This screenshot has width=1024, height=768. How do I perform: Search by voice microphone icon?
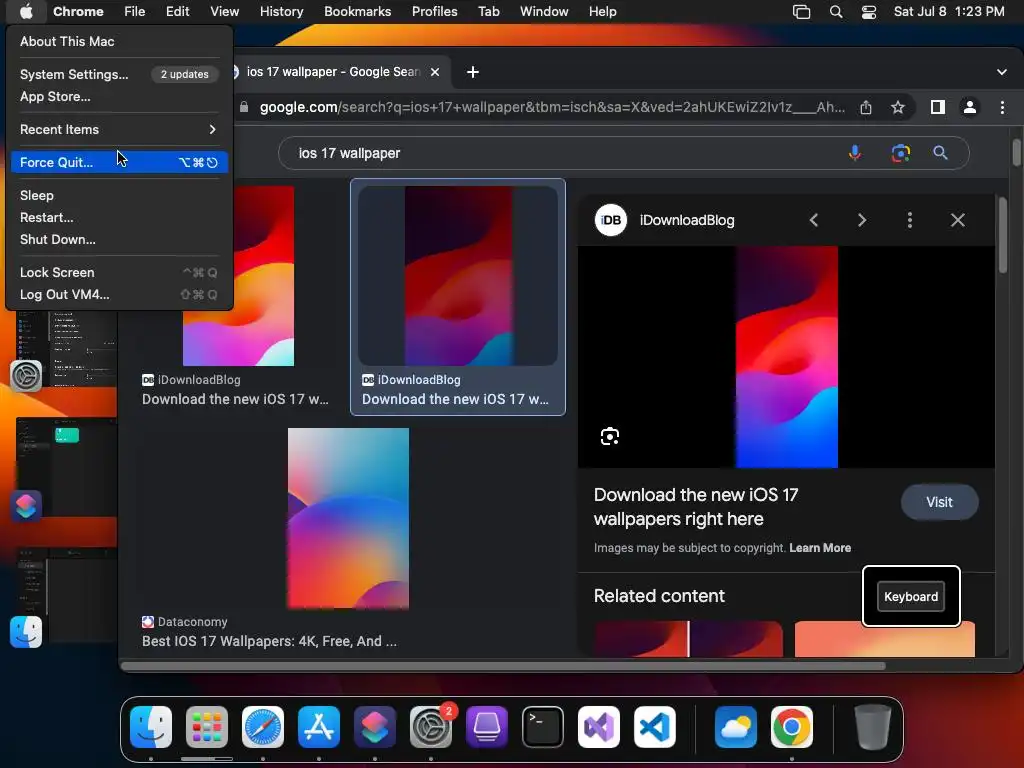click(x=854, y=153)
